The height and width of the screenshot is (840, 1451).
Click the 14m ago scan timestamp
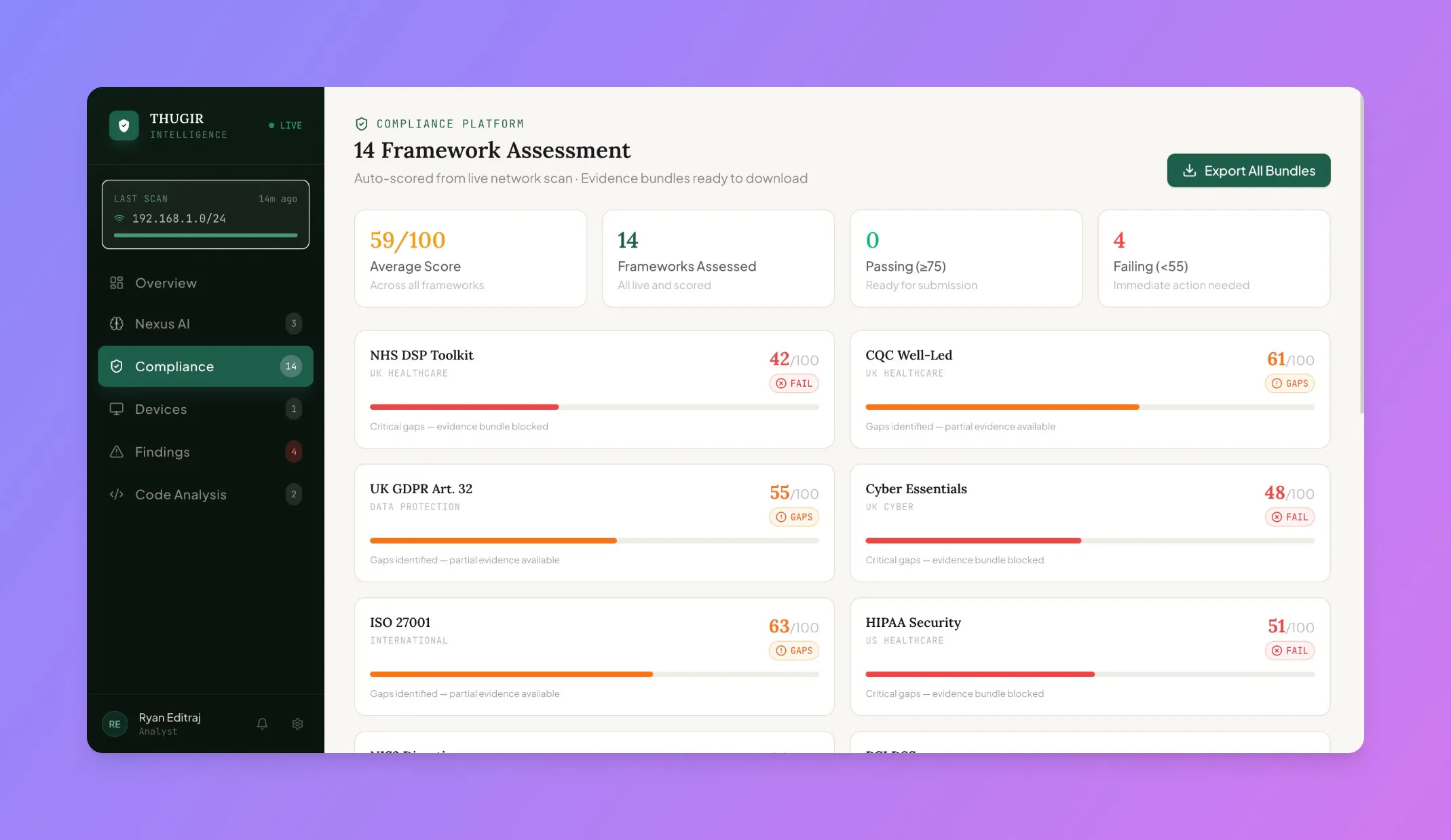278,199
